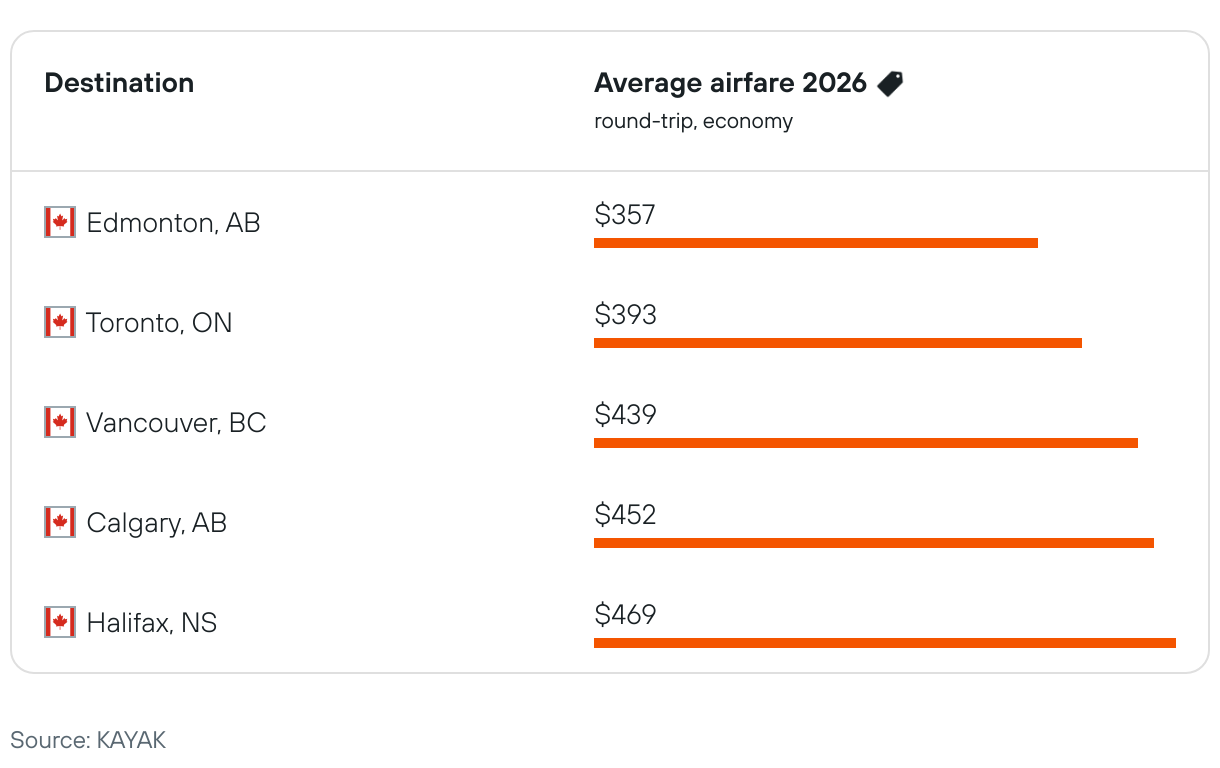This screenshot has height=768, width=1220.
Task: Click the Canada flag next to Toronto
Action: (60, 322)
